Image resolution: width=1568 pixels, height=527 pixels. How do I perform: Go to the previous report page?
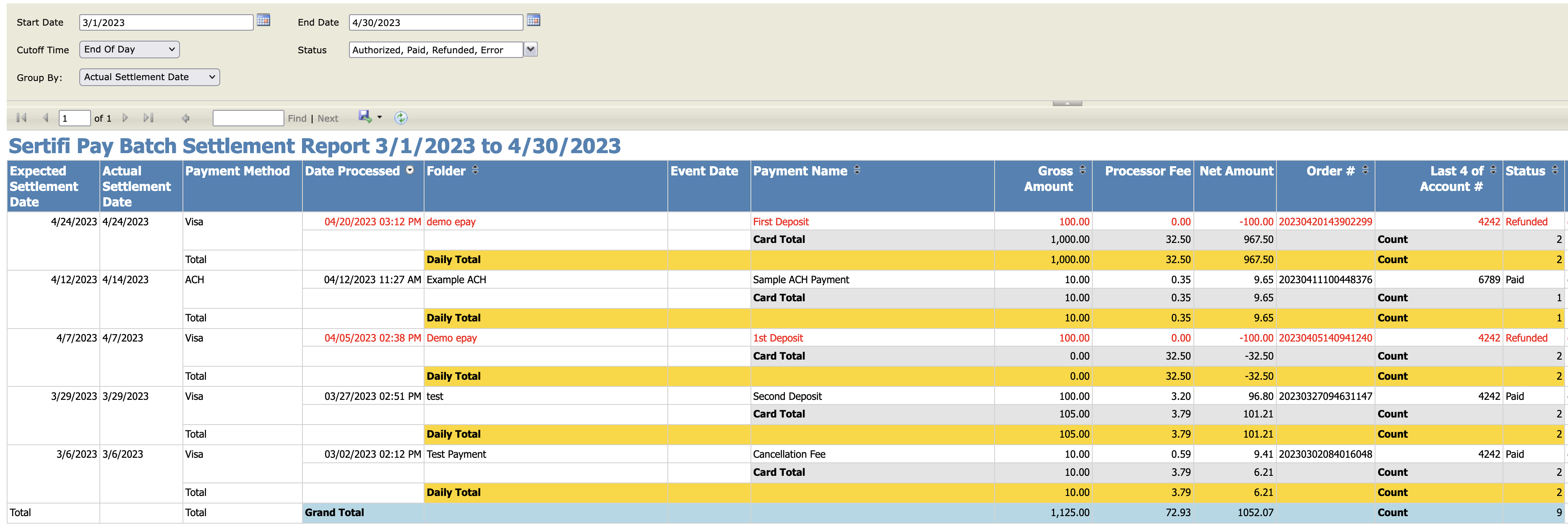pos(46,118)
